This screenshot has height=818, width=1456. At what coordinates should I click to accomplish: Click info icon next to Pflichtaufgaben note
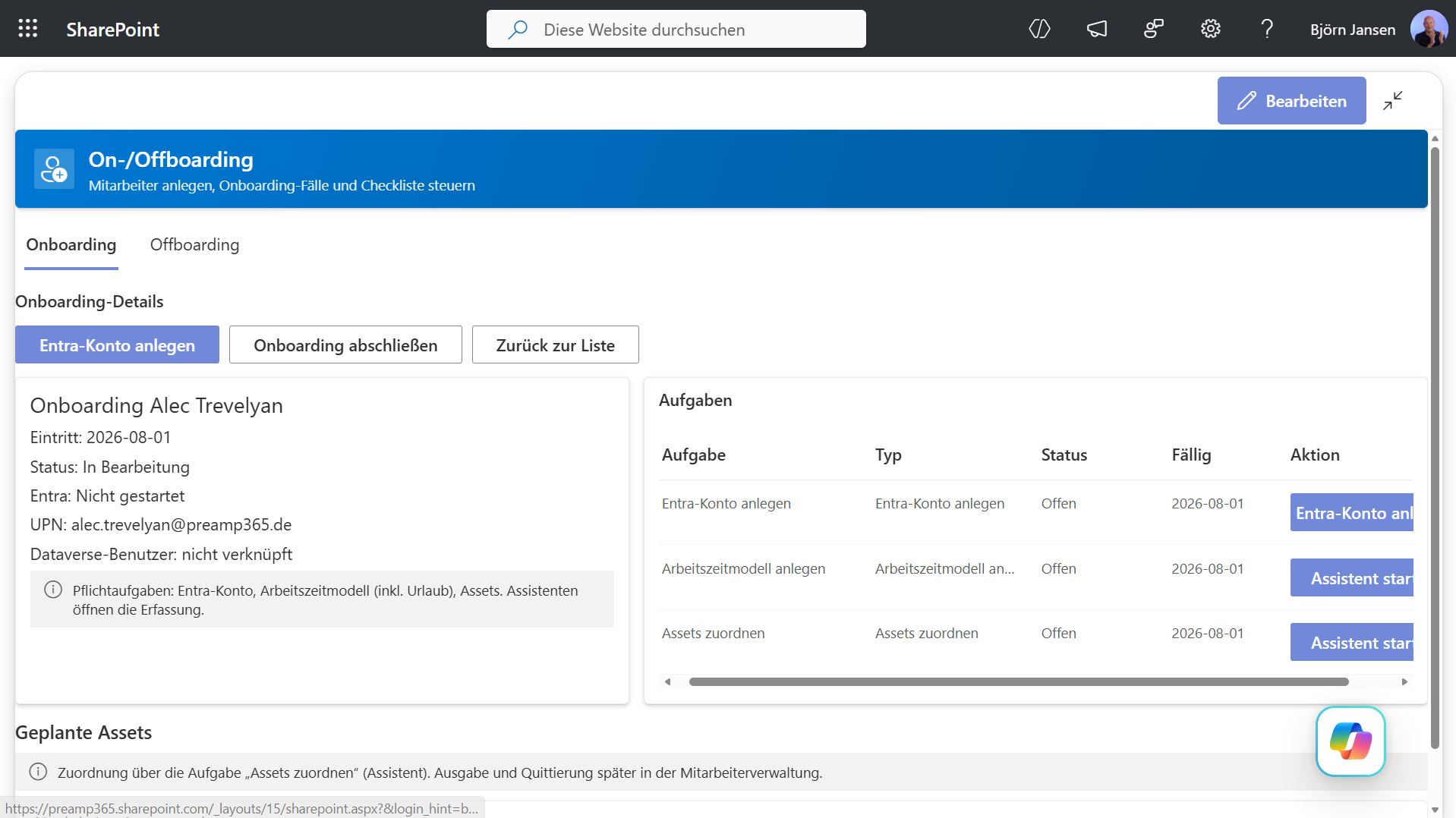52,590
